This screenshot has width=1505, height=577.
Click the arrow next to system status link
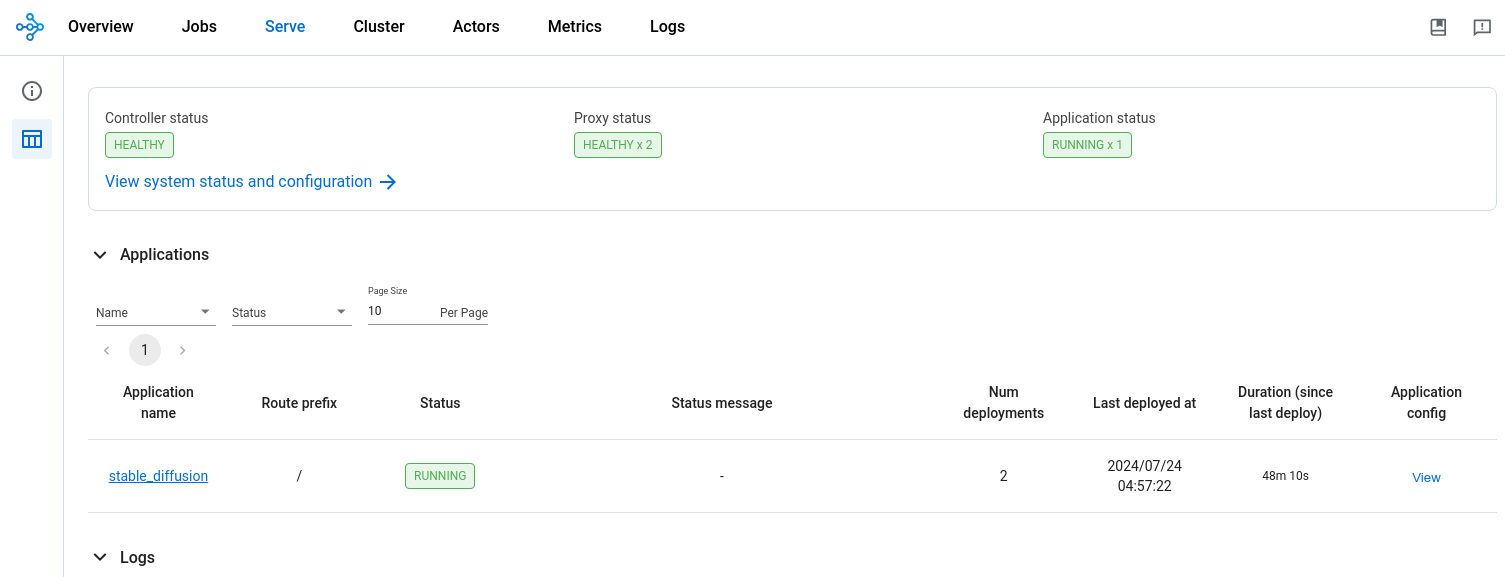click(x=388, y=182)
